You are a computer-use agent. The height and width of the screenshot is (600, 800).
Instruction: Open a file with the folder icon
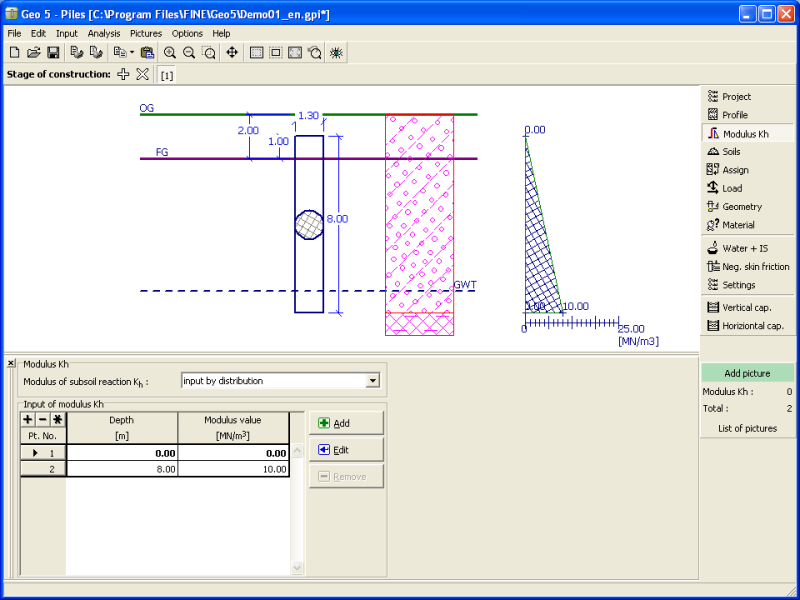[33, 52]
